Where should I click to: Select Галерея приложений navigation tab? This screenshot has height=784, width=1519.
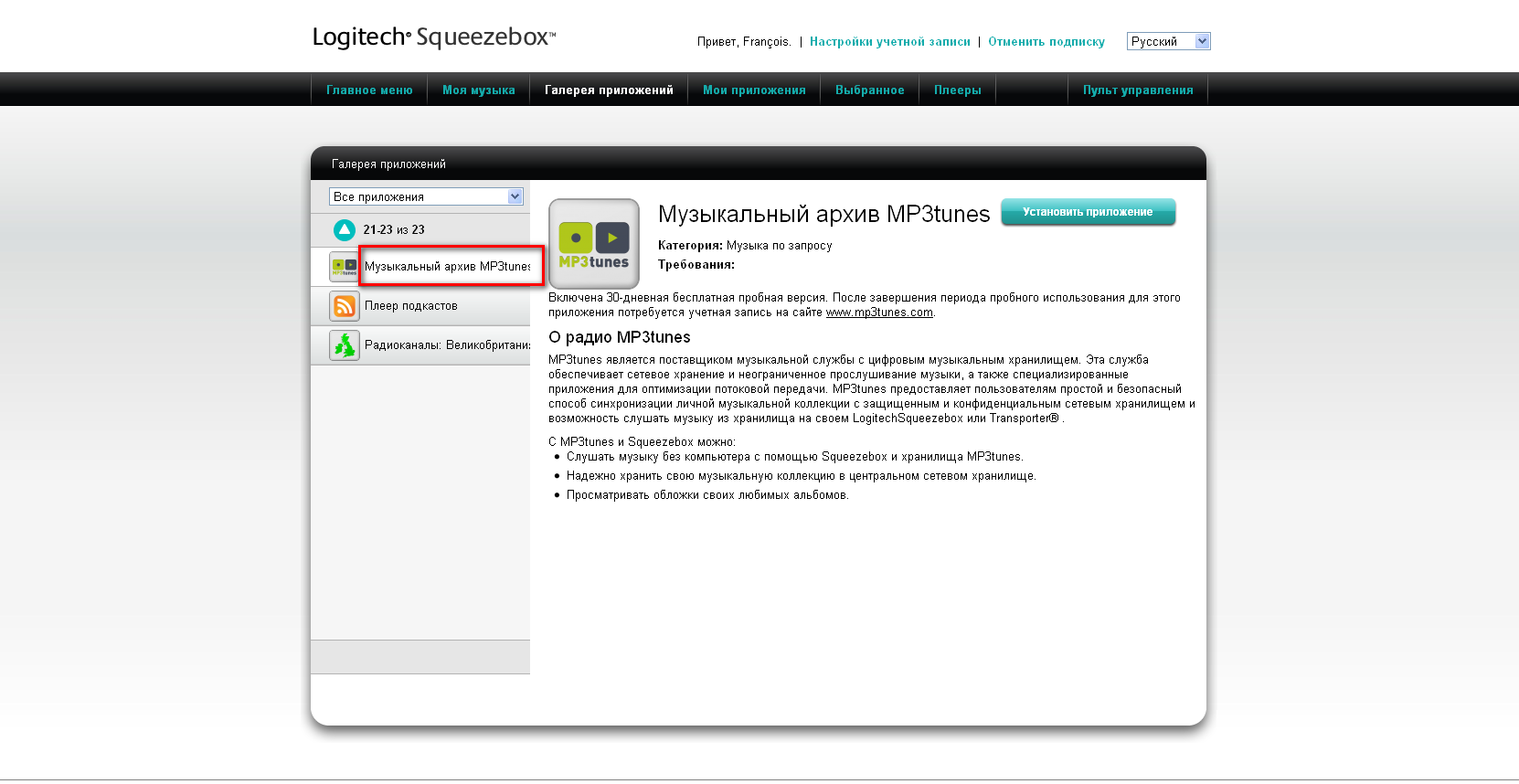(x=609, y=90)
